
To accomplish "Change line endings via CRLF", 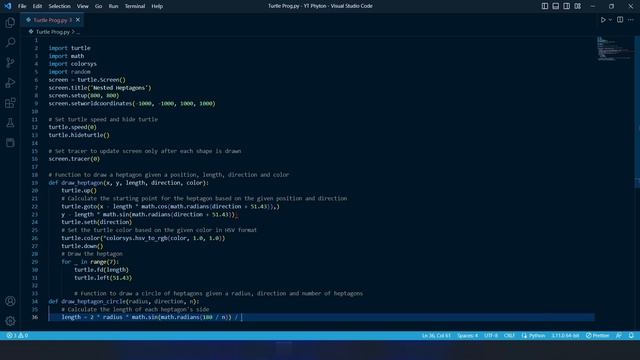I will [x=509, y=336].
